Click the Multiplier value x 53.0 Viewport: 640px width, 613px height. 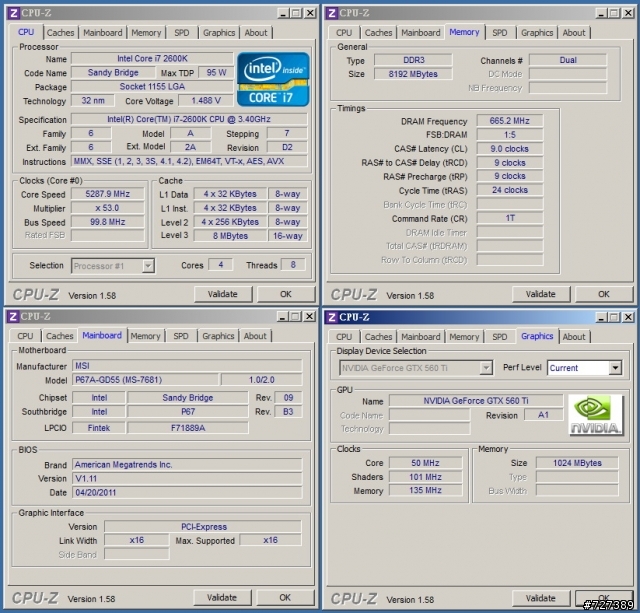108,208
